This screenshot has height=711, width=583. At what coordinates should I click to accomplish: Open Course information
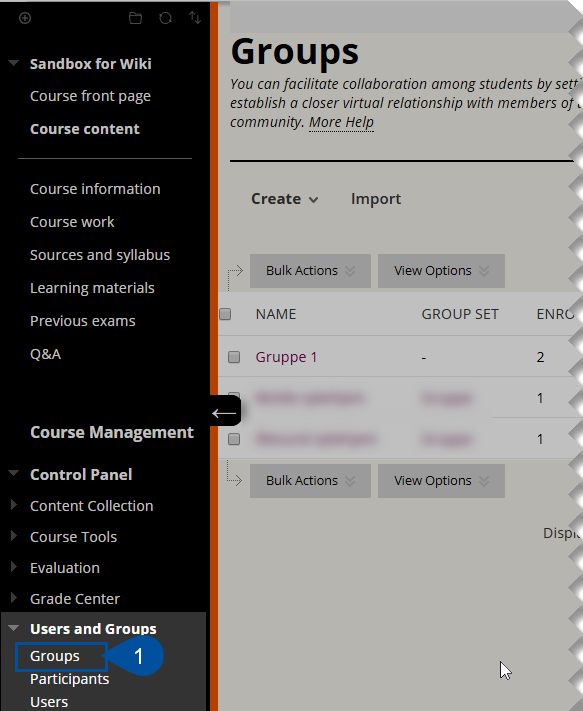95,189
